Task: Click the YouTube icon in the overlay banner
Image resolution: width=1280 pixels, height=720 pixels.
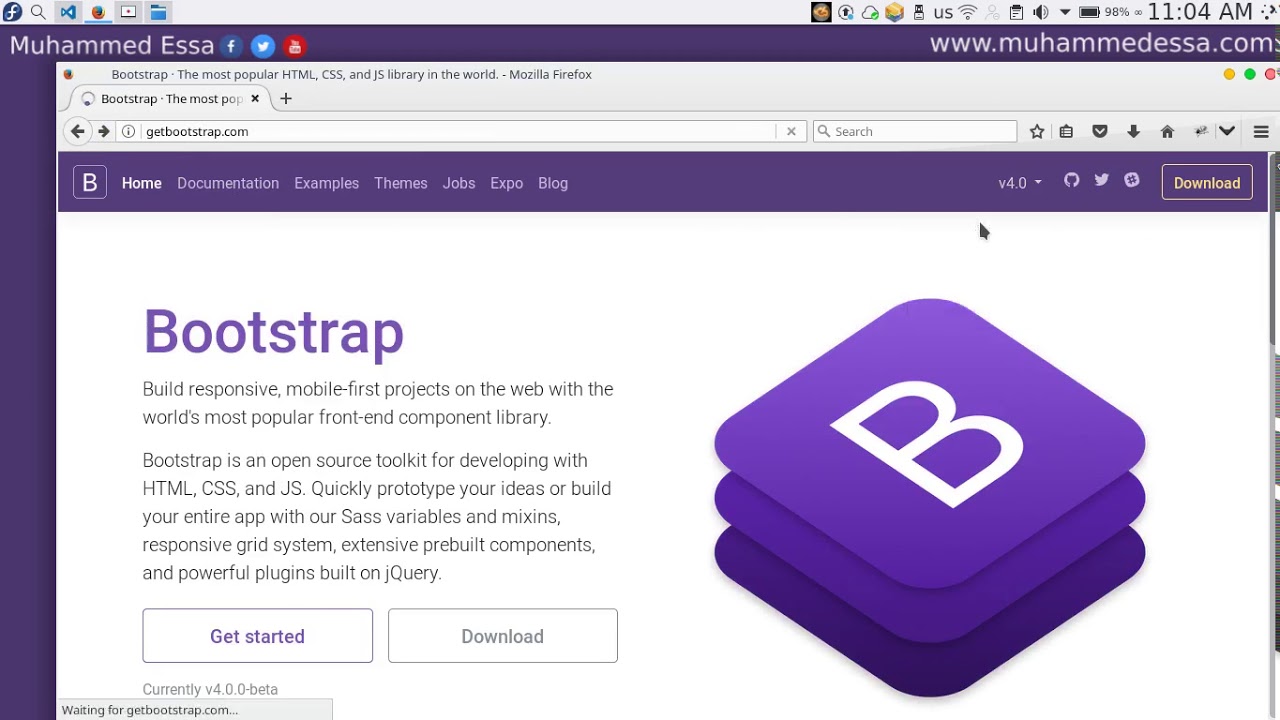Action: click(294, 46)
